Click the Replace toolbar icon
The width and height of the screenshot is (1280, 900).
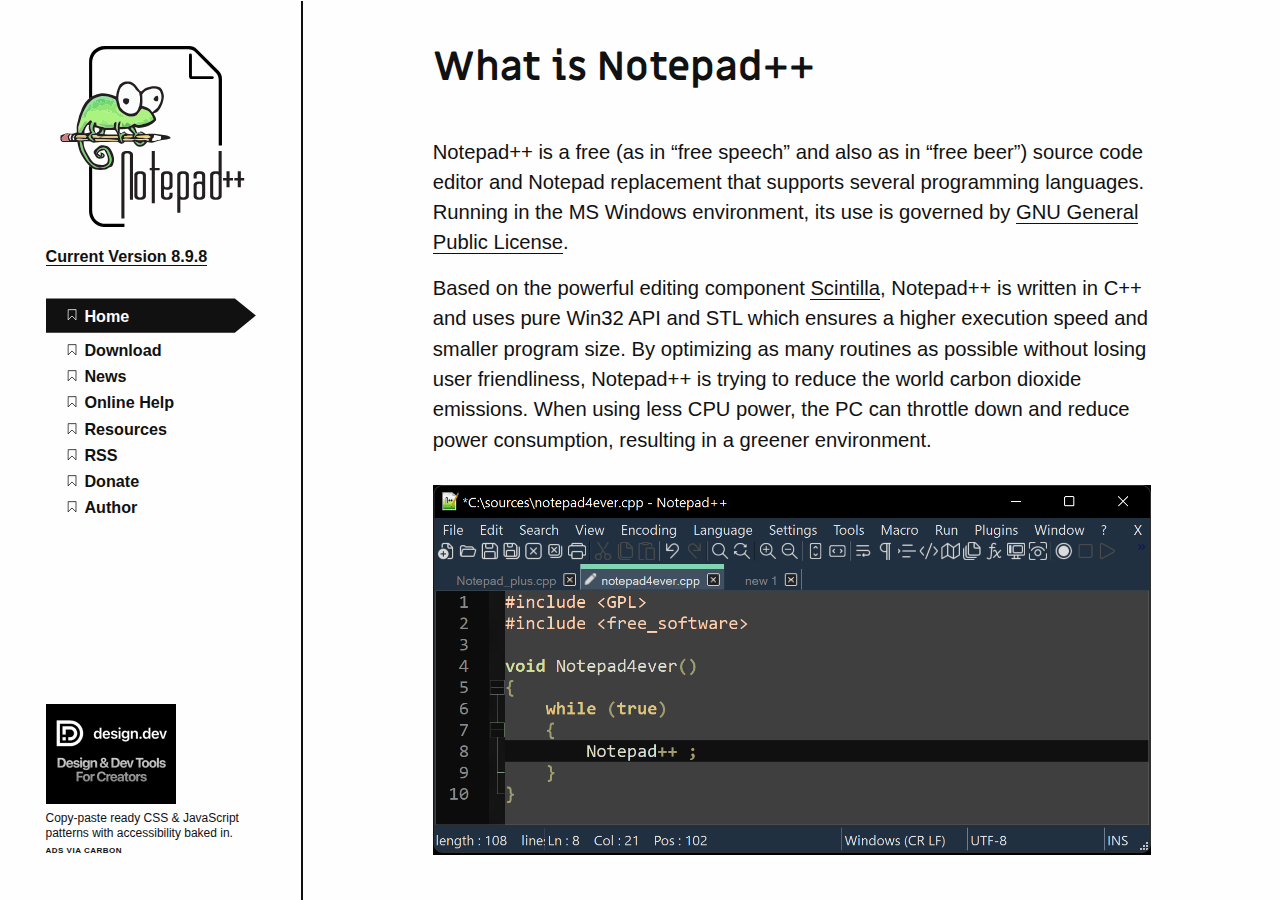point(741,551)
